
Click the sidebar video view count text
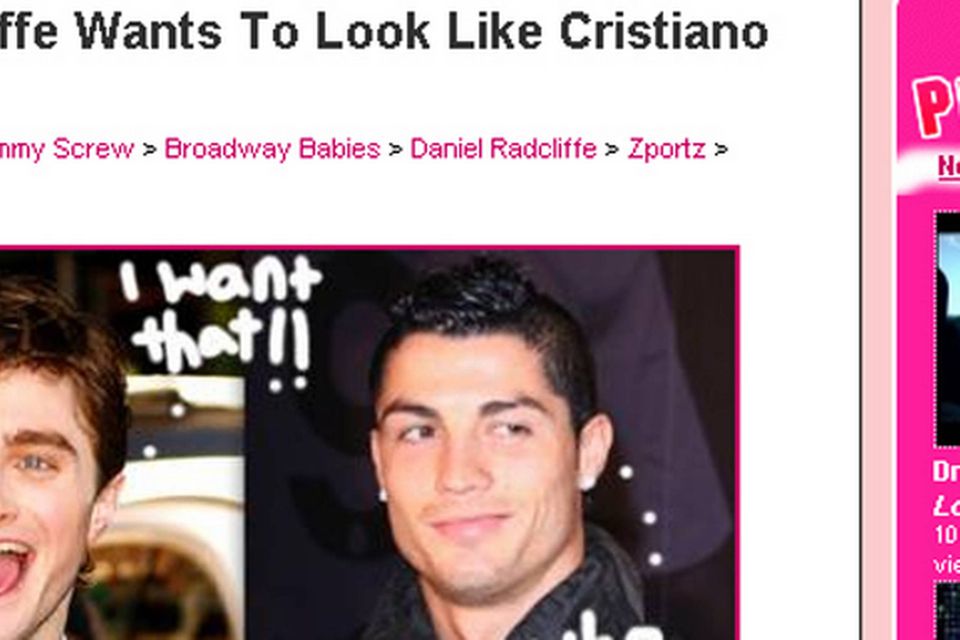pyautogui.click(x=947, y=549)
